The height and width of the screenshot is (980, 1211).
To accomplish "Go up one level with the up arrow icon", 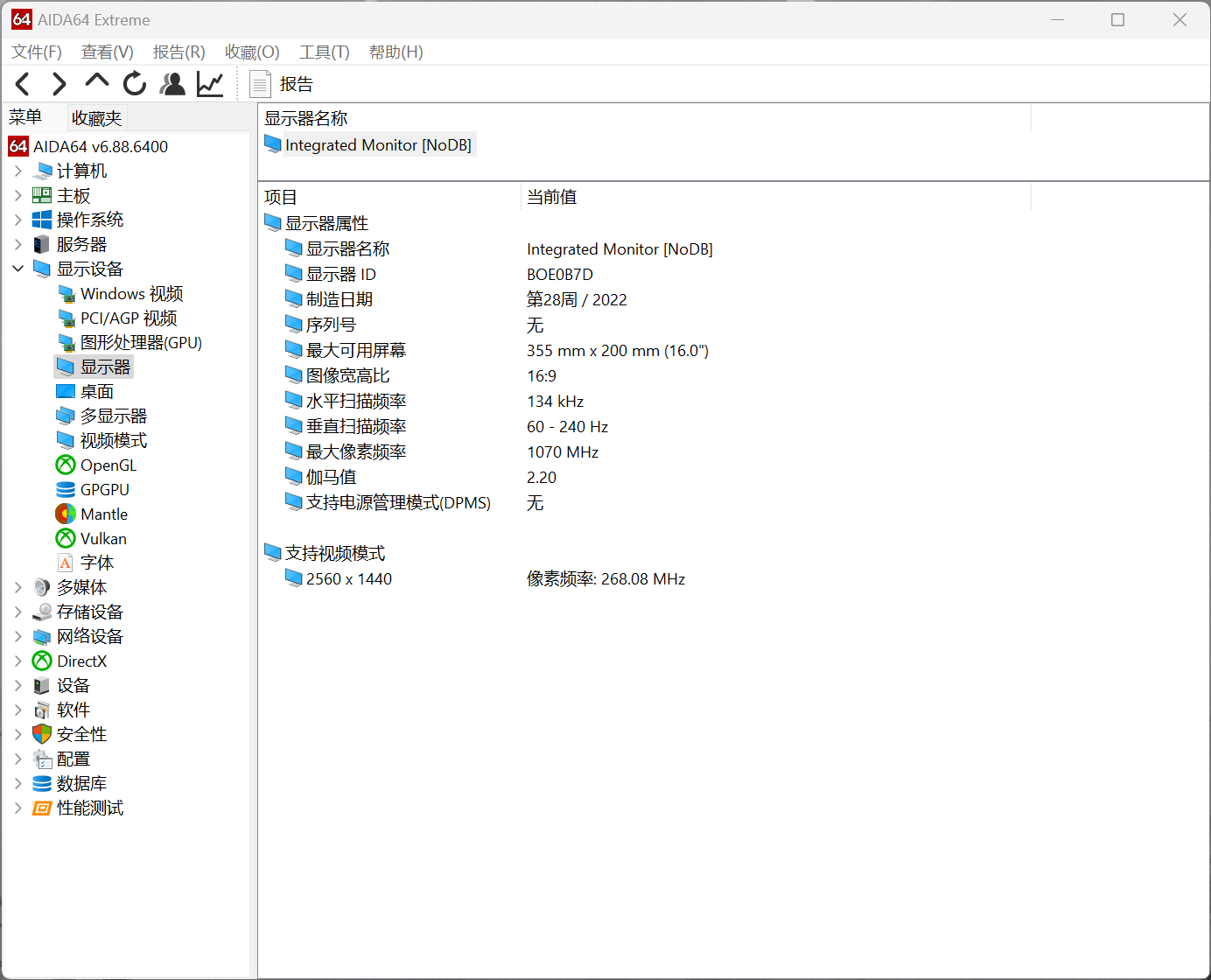I will [96, 81].
